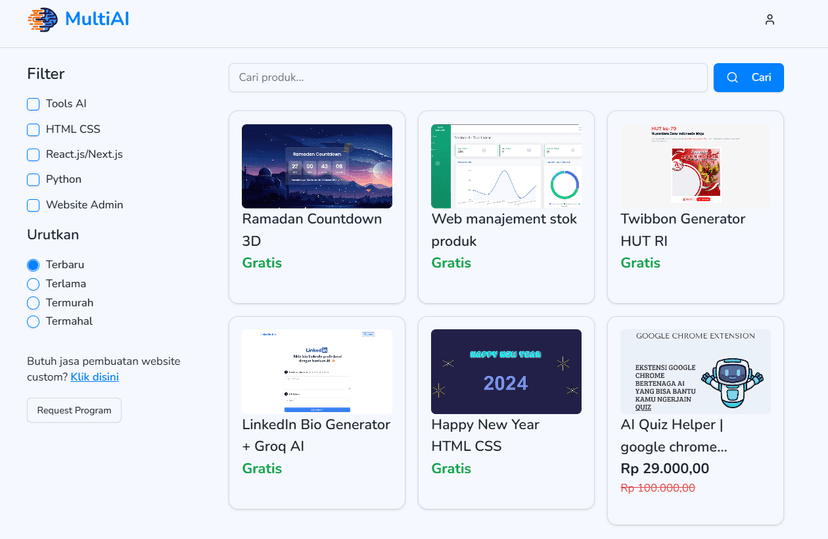This screenshot has width=828, height=539.
Task: Enable the Tools AI filter checkbox
Action: click(x=33, y=104)
